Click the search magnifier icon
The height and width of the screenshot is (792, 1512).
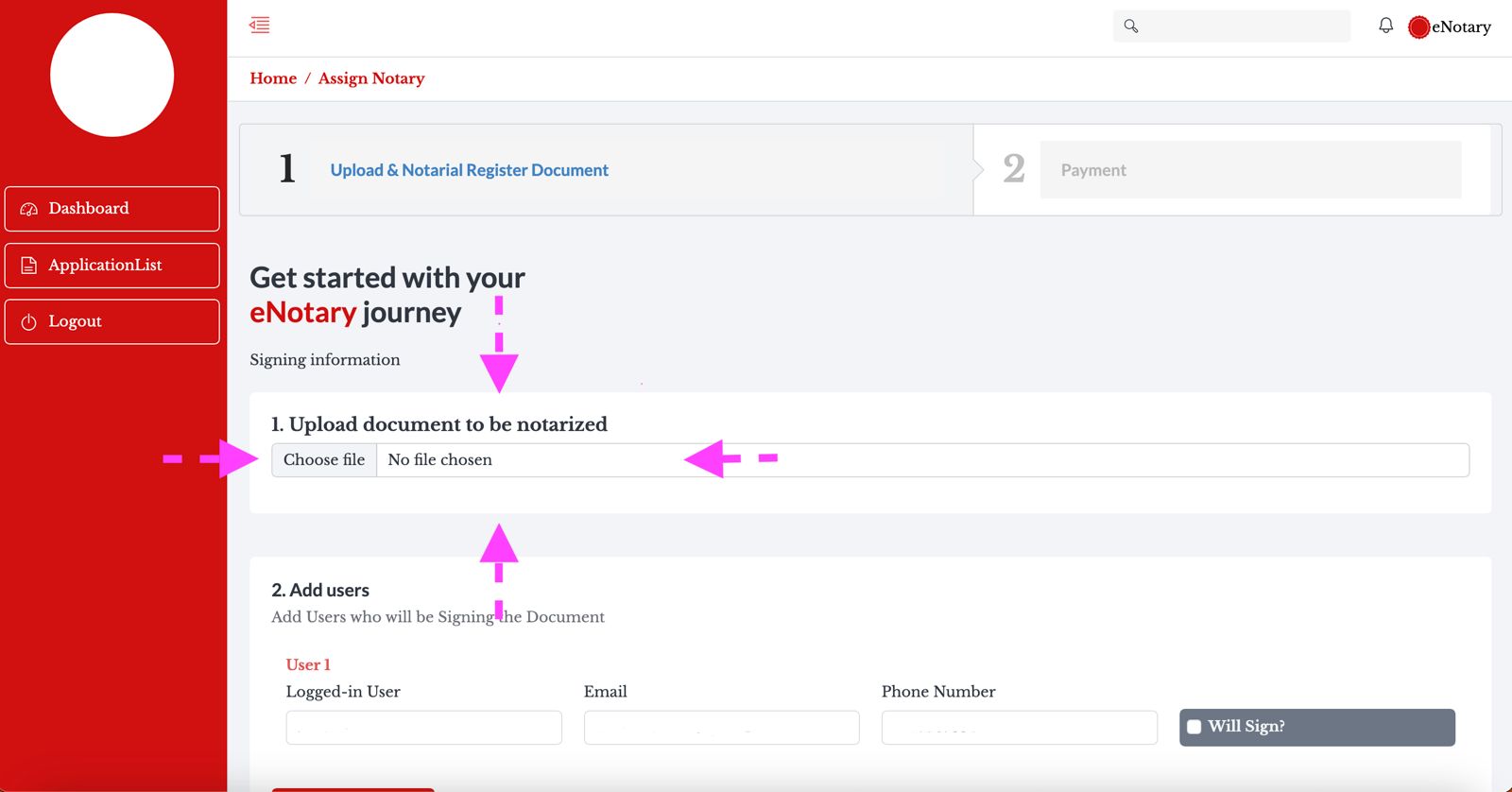click(x=1131, y=26)
